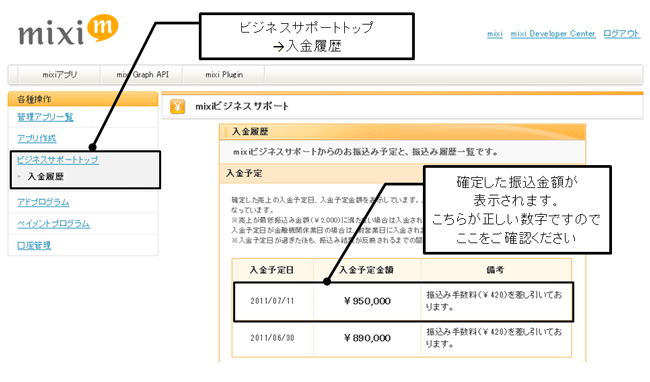Select 入金履歴 sidebar sub-item

[46, 176]
